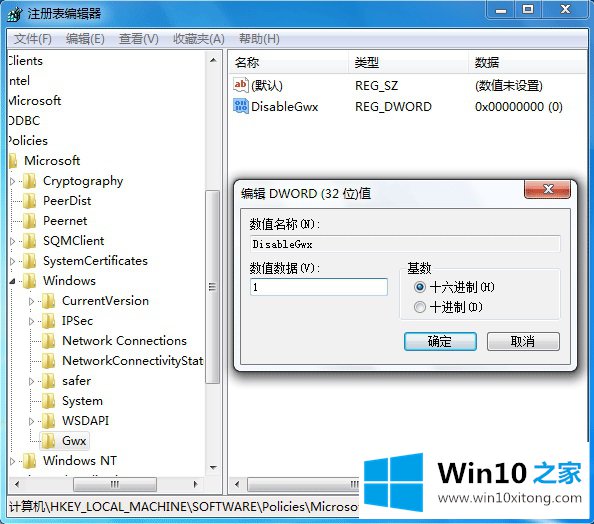
Task: Expand the SQMClient tree node
Action: [13, 241]
